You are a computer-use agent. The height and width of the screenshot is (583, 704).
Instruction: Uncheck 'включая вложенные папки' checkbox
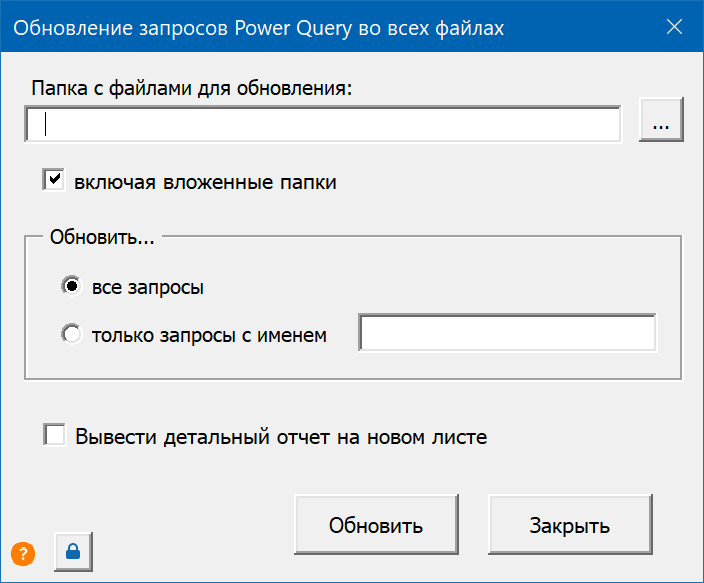[53, 180]
